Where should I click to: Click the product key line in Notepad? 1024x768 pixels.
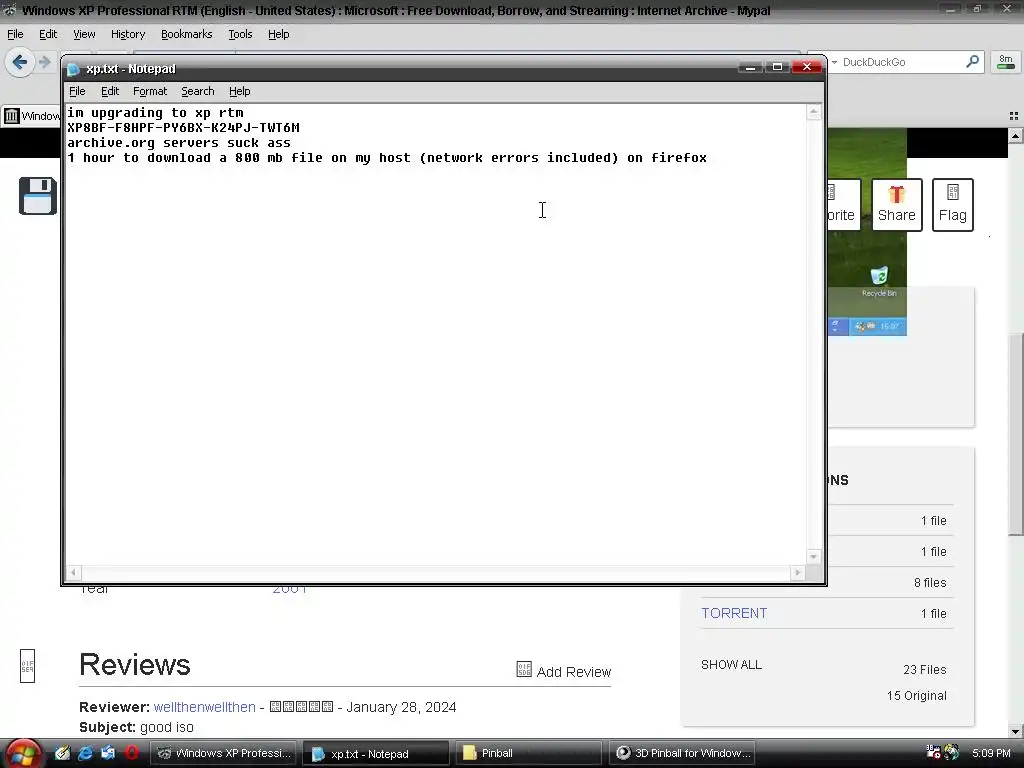184,127
